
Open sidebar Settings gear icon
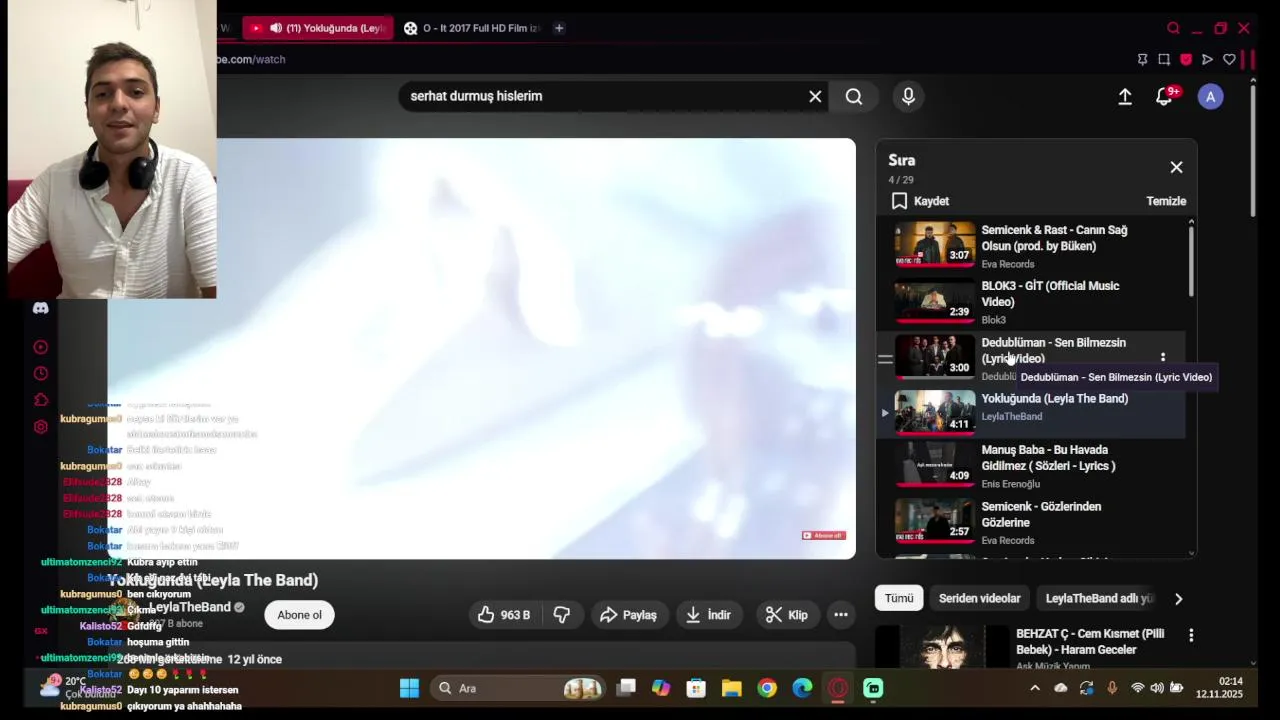point(41,427)
